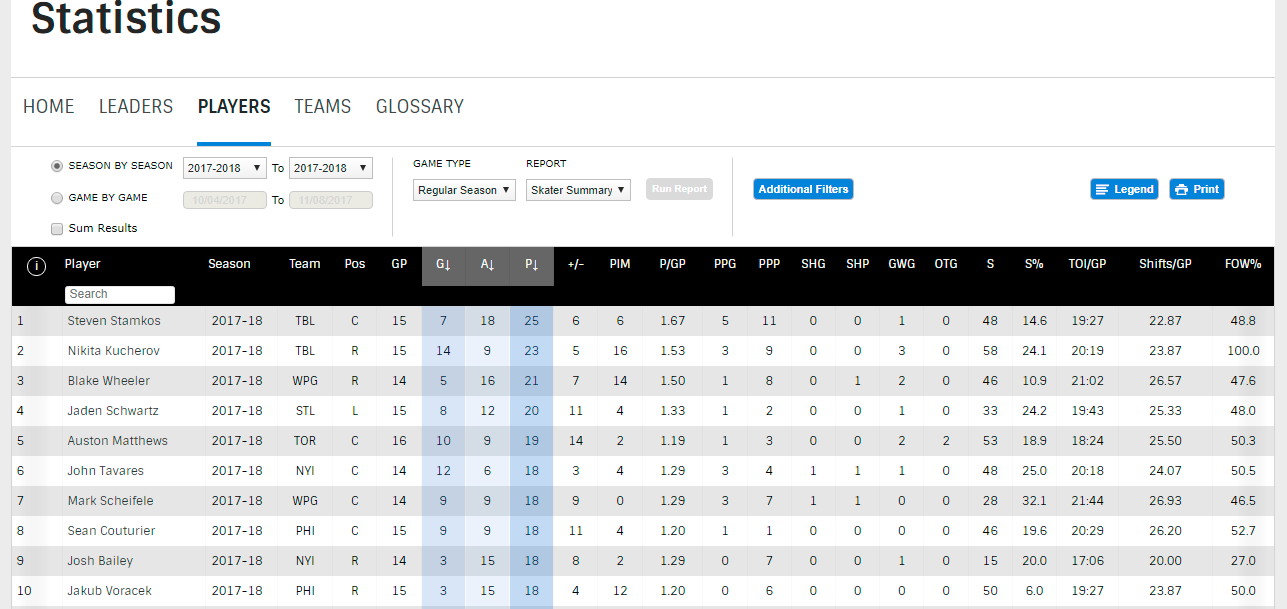This screenshot has width=1287, height=609.
Task: Open the Game Type Regular Season dropdown
Action: 465,190
